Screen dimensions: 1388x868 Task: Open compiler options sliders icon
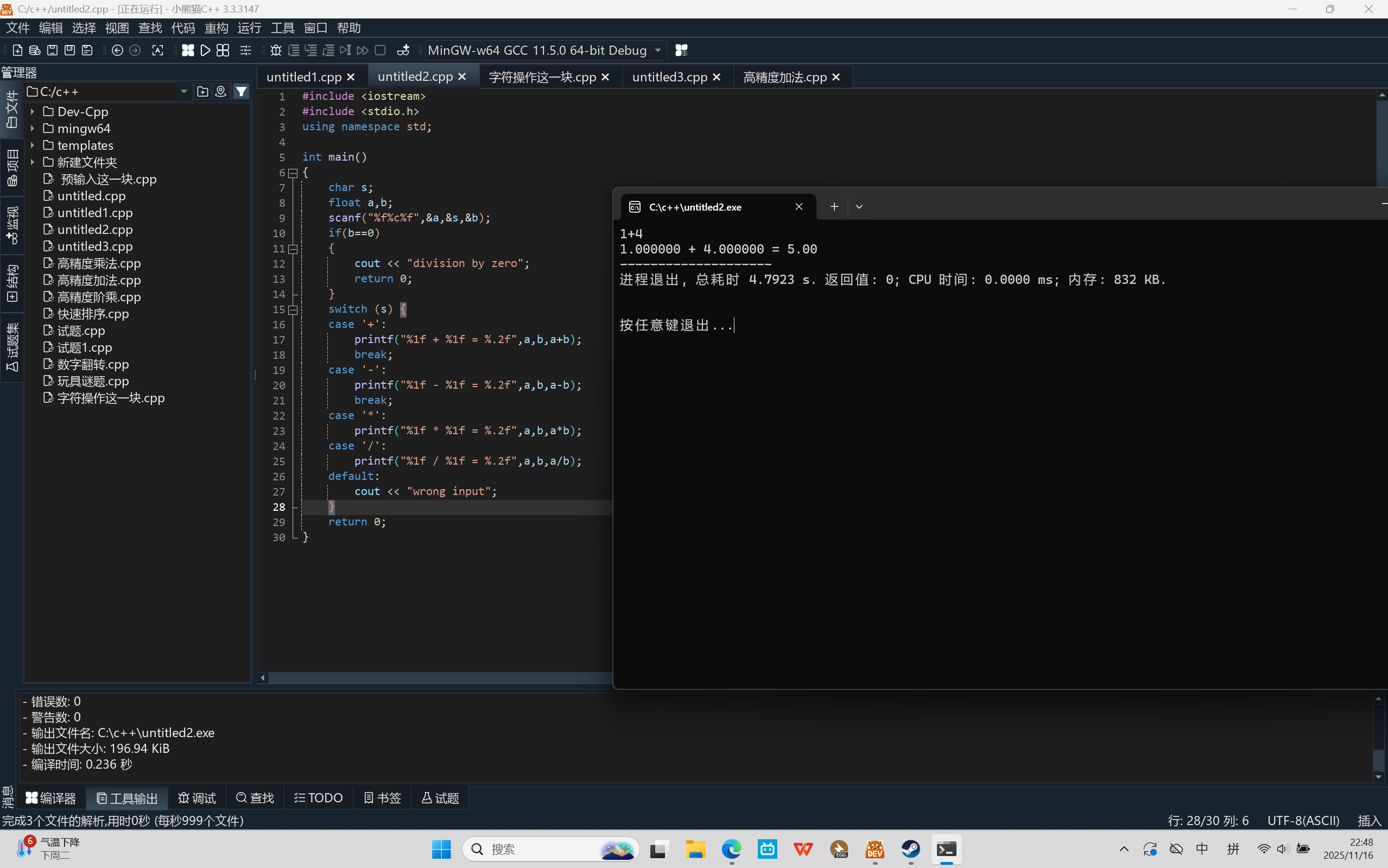pyautogui.click(x=246, y=50)
